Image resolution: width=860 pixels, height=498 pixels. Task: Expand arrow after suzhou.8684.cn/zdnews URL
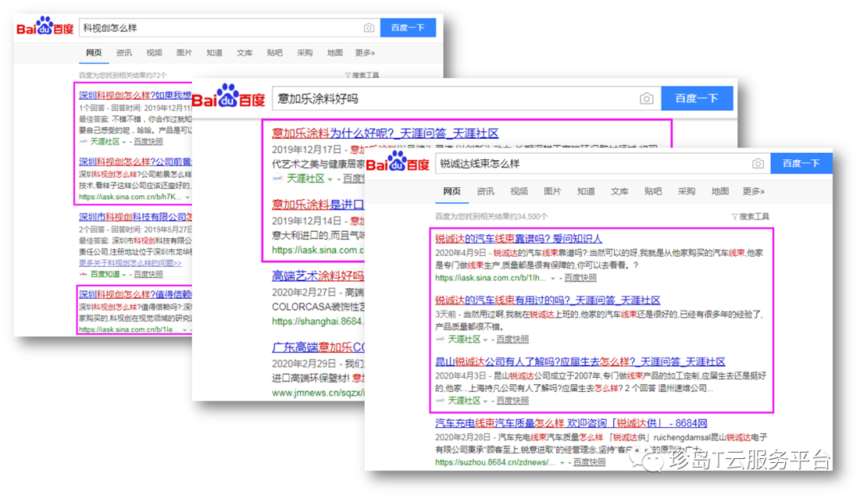click(x=562, y=463)
